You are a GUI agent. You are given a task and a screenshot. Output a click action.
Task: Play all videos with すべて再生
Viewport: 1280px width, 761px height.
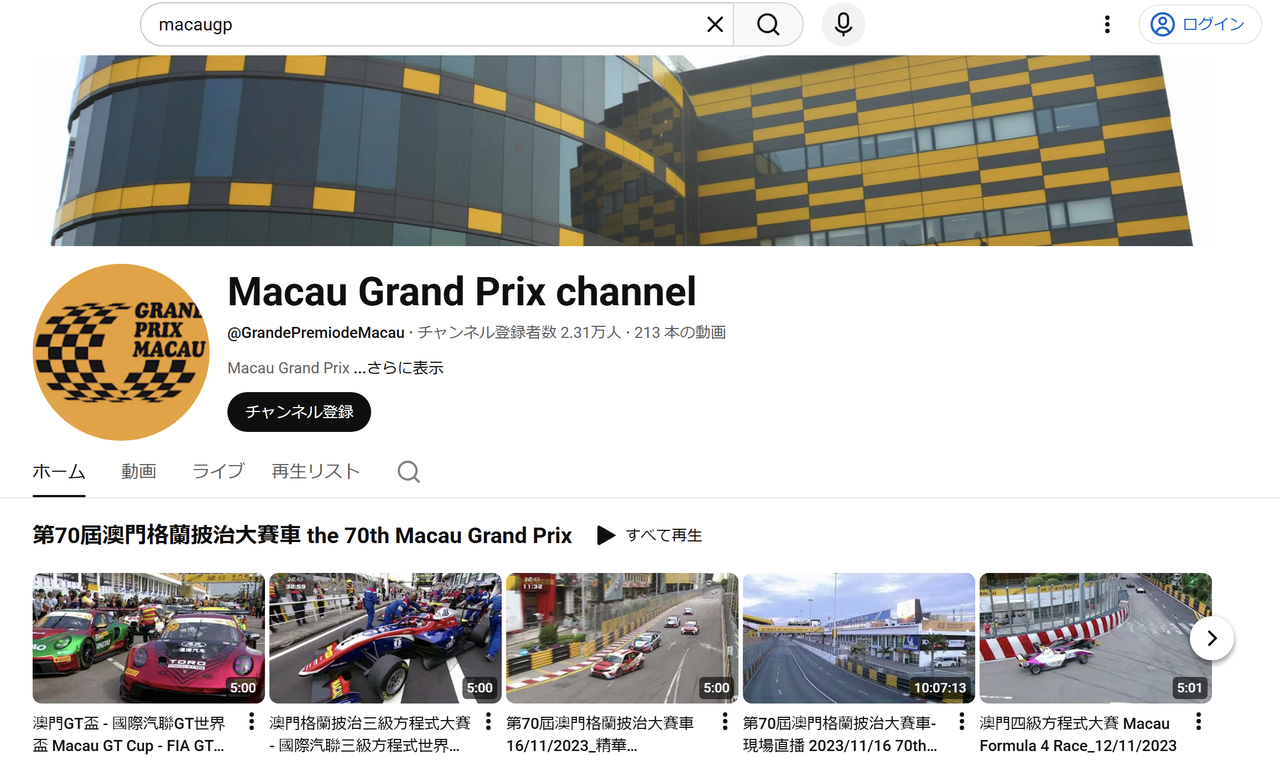[x=650, y=535]
